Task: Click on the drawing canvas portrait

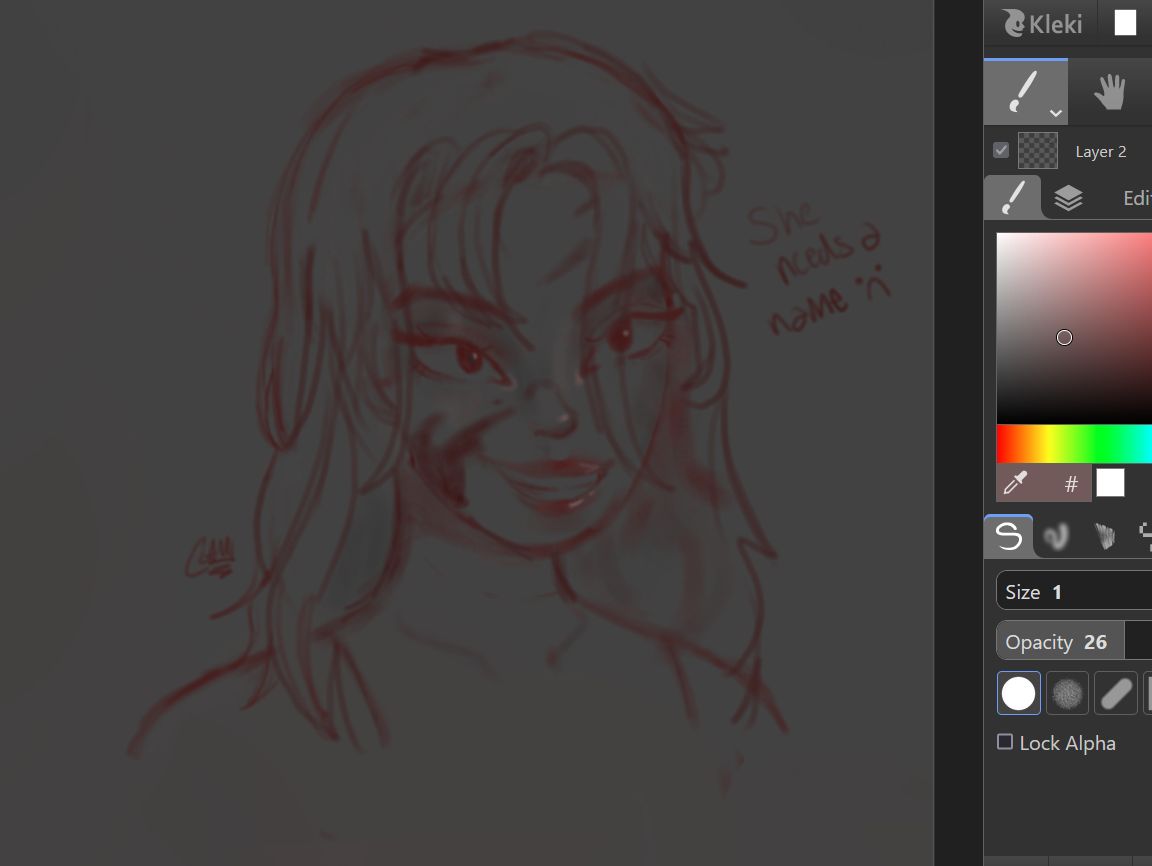Action: (467, 433)
